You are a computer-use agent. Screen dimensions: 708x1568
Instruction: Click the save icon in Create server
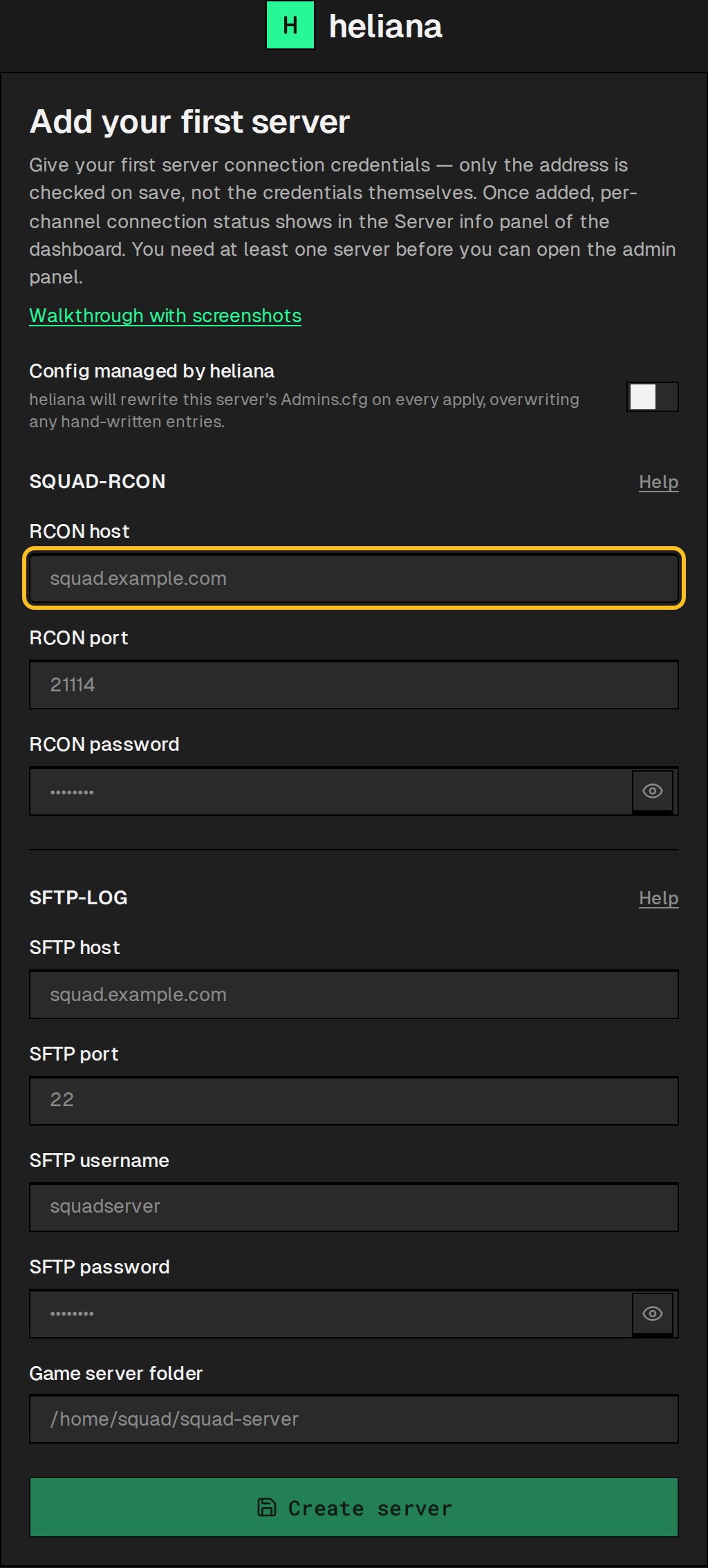(267, 1507)
